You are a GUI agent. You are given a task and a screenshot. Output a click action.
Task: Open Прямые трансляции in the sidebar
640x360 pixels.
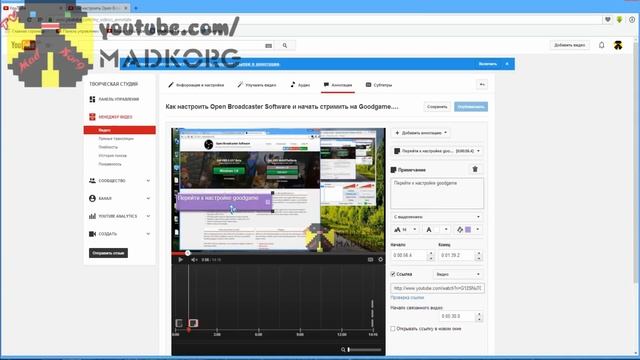(116, 139)
